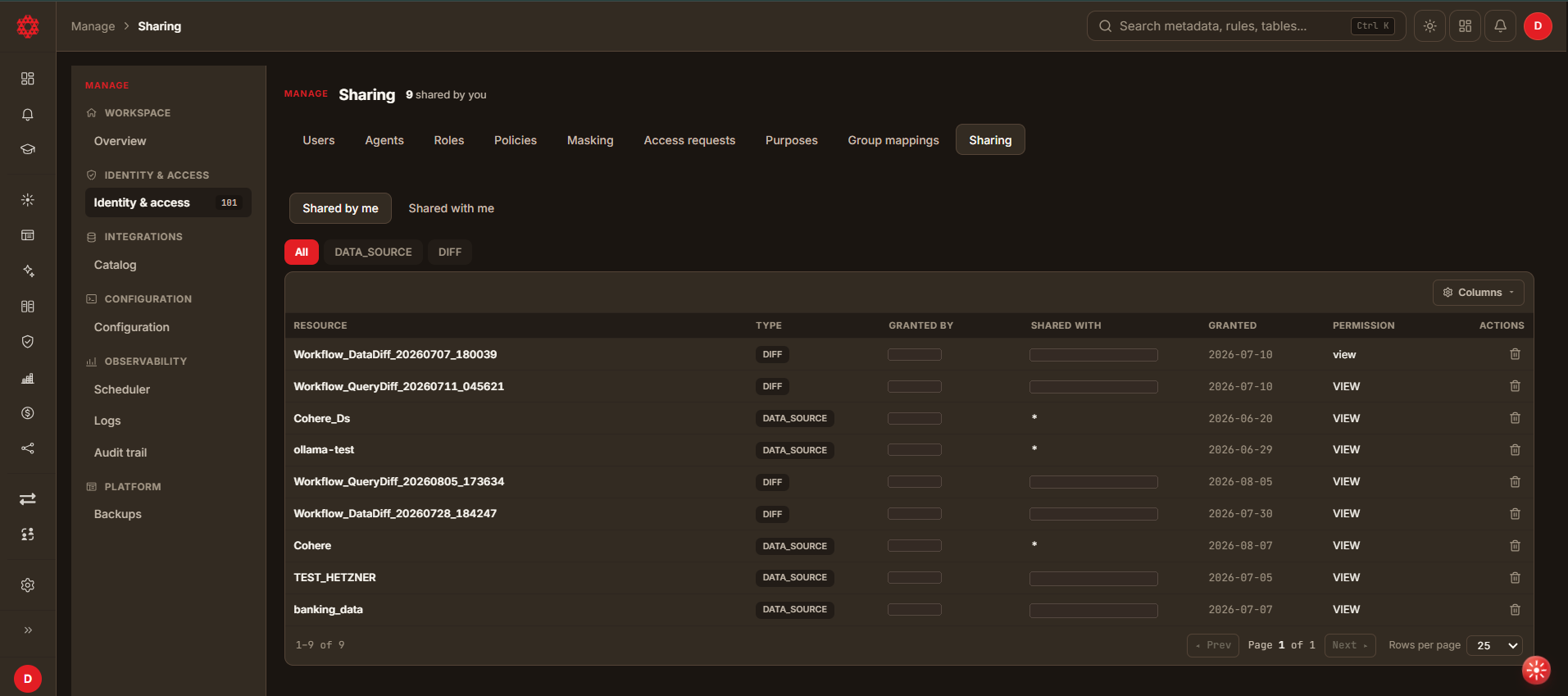Filter by DIFF type
Screen dimensions: 1568x696
(x=450, y=252)
